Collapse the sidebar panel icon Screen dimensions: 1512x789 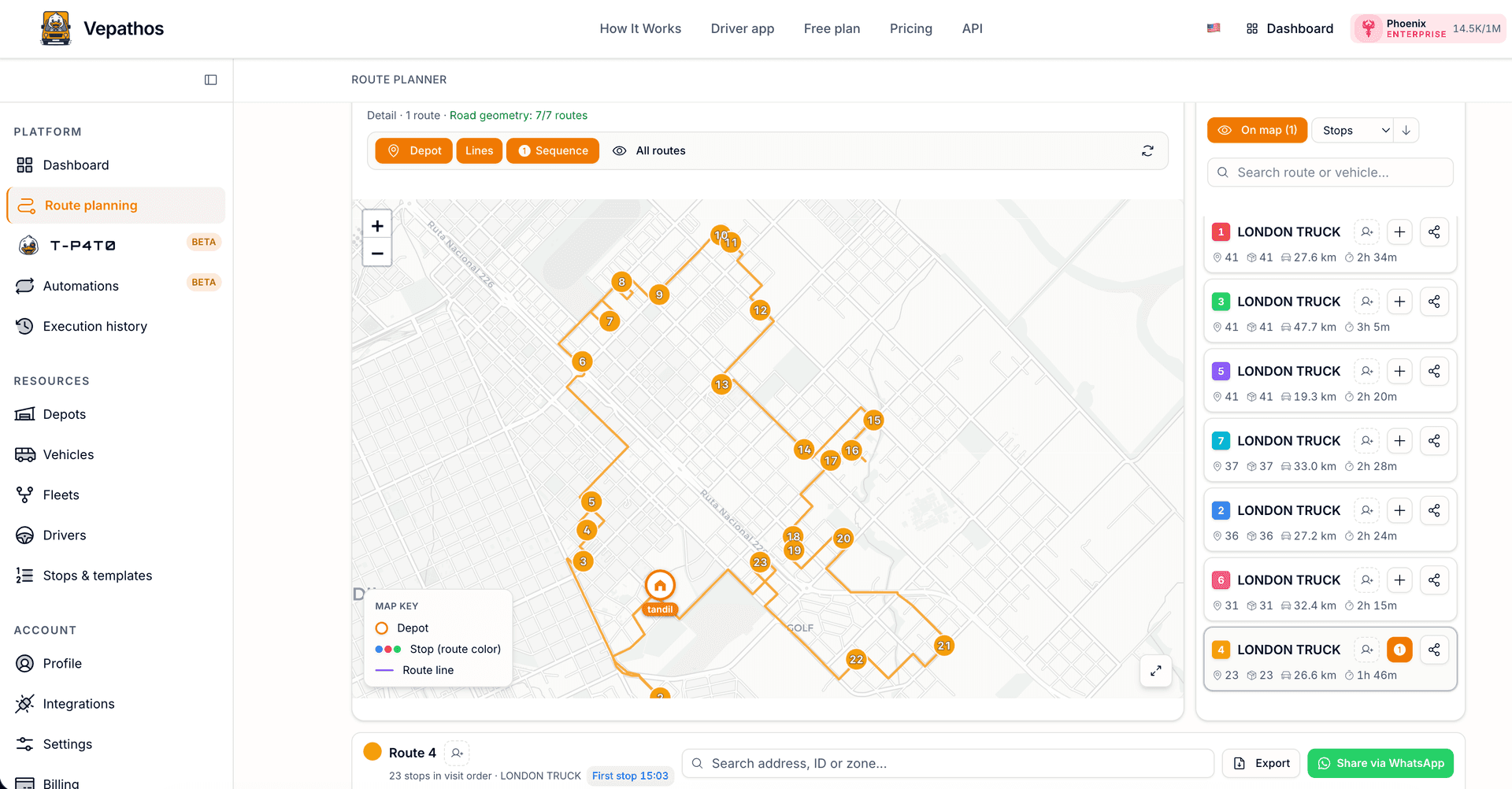210,80
